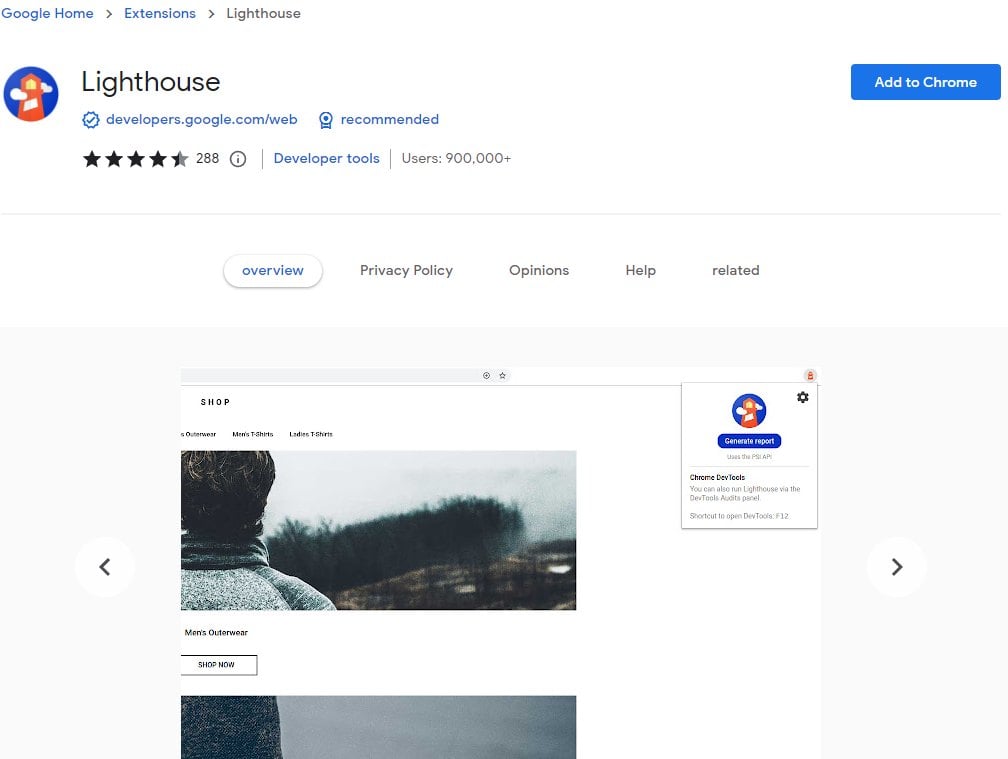Image resolution: width=1008 pixels, height=759 pixels.
Task: Click install circle icon in screenshot address bar
Action: (x=487, y=375)
